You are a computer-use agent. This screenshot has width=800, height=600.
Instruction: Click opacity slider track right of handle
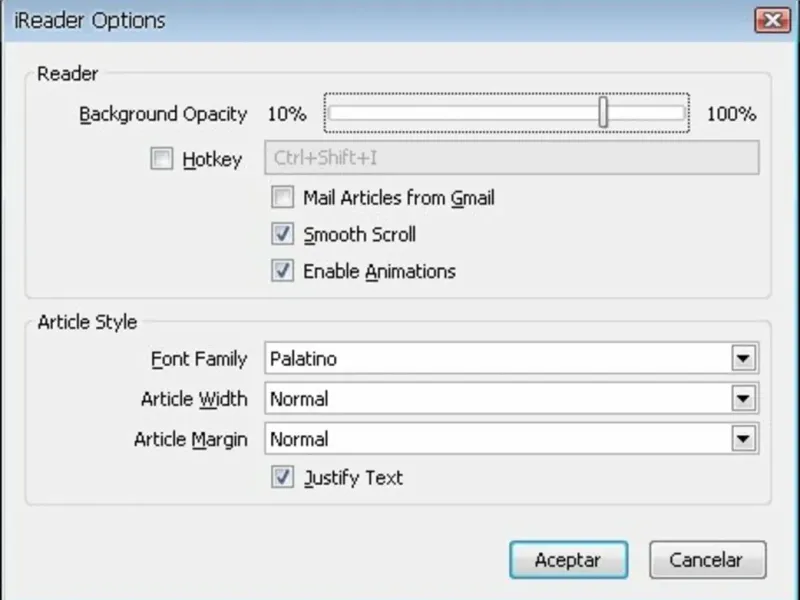tap(648, 113)
